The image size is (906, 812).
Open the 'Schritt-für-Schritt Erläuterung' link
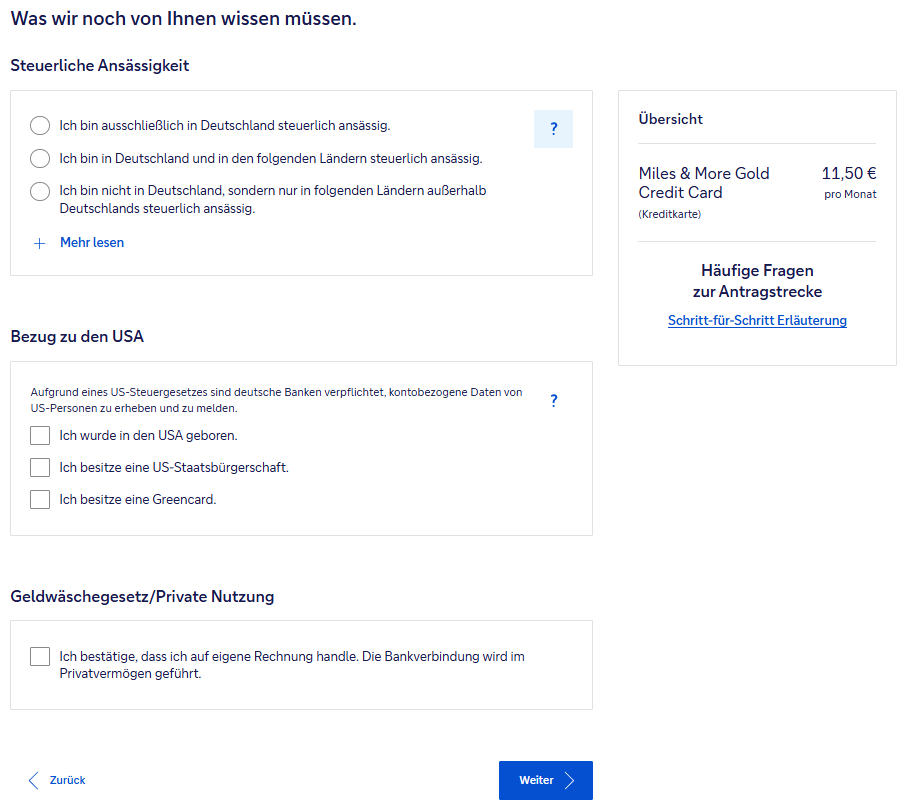757,321
